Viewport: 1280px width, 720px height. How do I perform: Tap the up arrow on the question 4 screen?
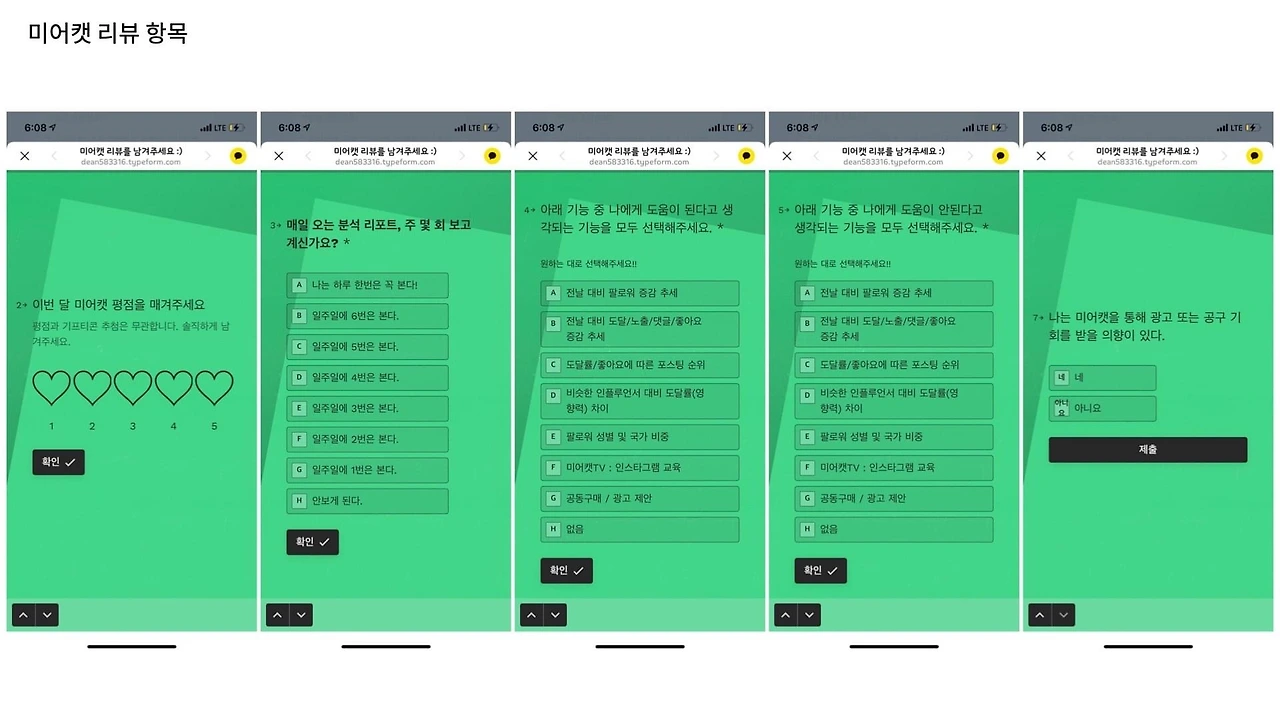click(531, 615)
